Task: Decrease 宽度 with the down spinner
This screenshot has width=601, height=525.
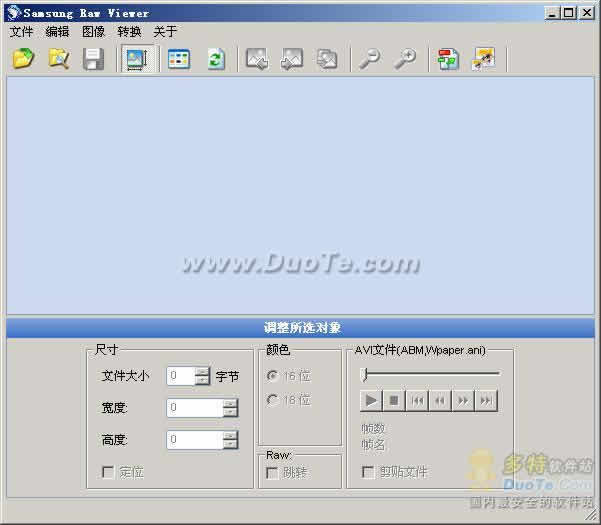Action: coord(231,412)
